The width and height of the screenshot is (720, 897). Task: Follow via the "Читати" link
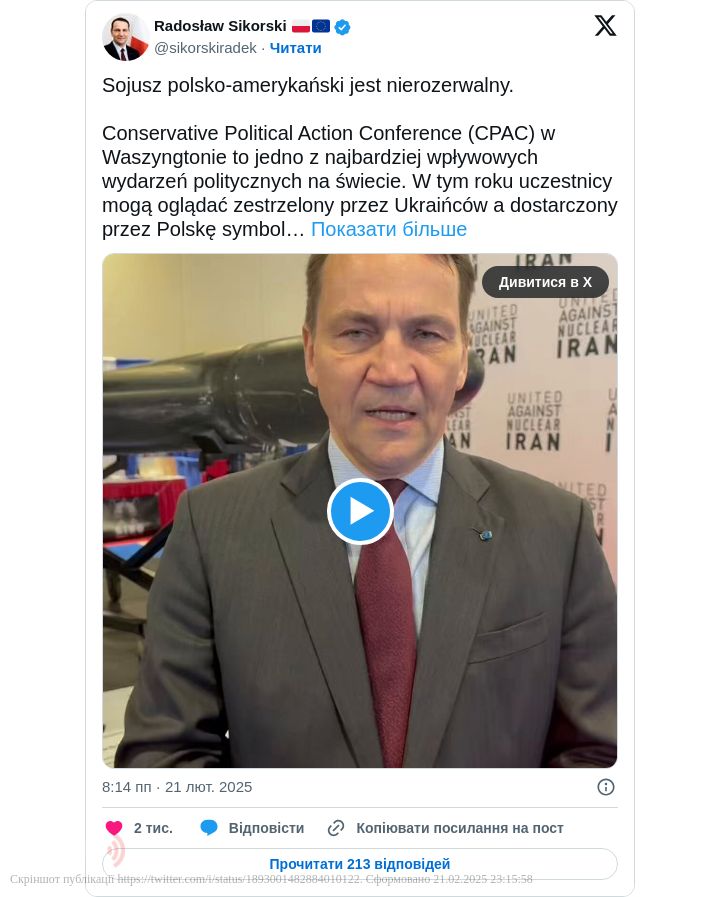click(x=296, y=48)
